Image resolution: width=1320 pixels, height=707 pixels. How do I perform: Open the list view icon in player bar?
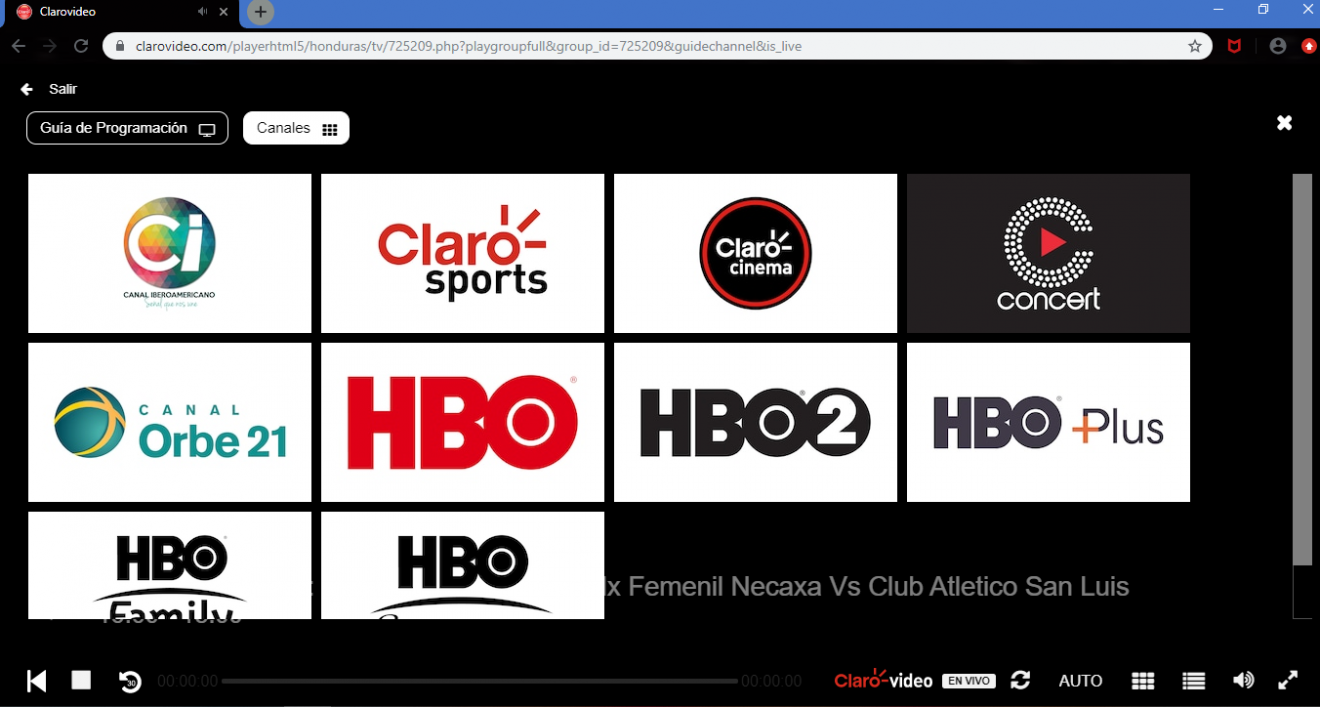point(1193,681)
